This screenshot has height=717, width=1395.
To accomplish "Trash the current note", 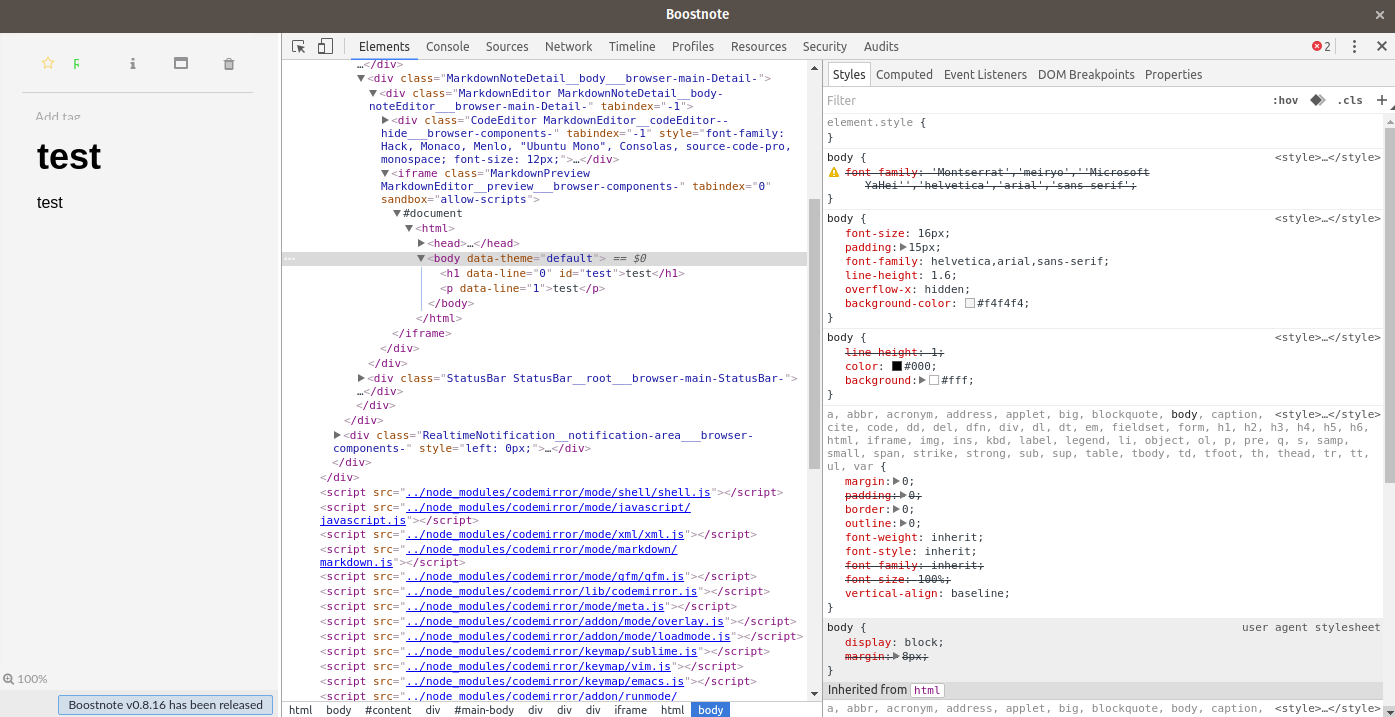I will point(229,63).
